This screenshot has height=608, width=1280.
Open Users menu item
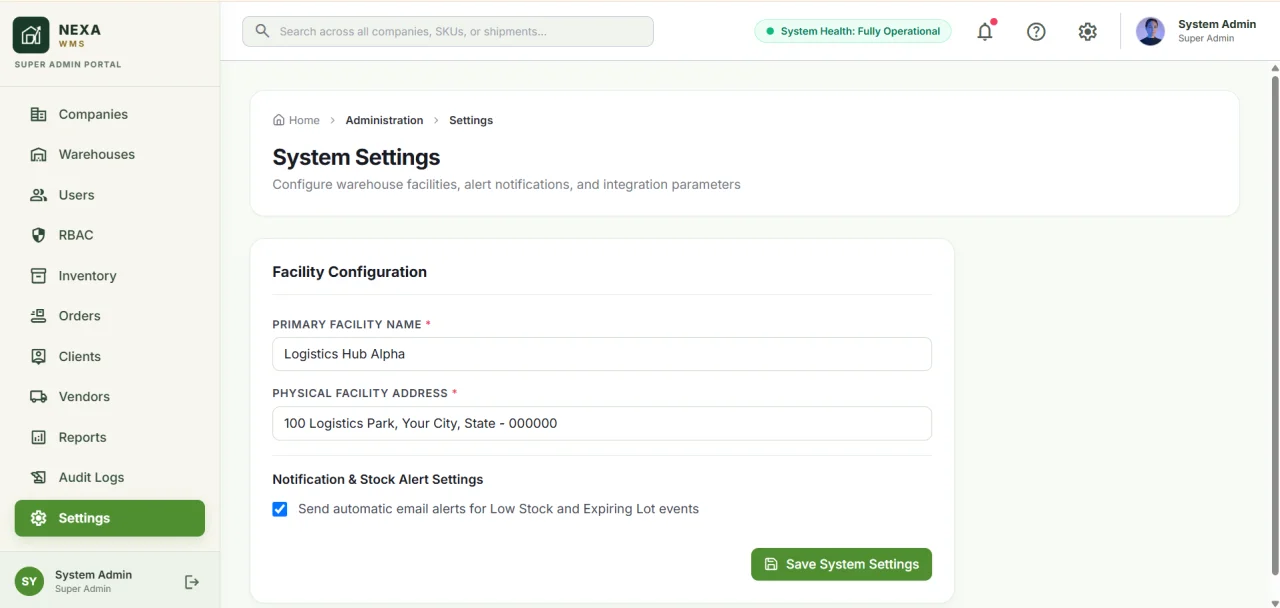(110, 195)
